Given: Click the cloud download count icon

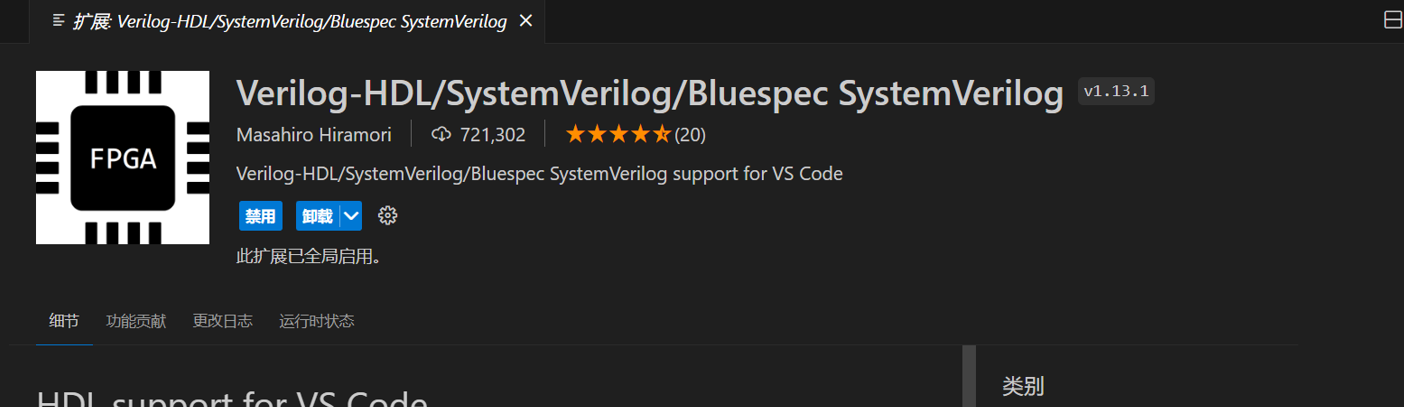Looking at the screenshot, I should [x=441, y=134].
